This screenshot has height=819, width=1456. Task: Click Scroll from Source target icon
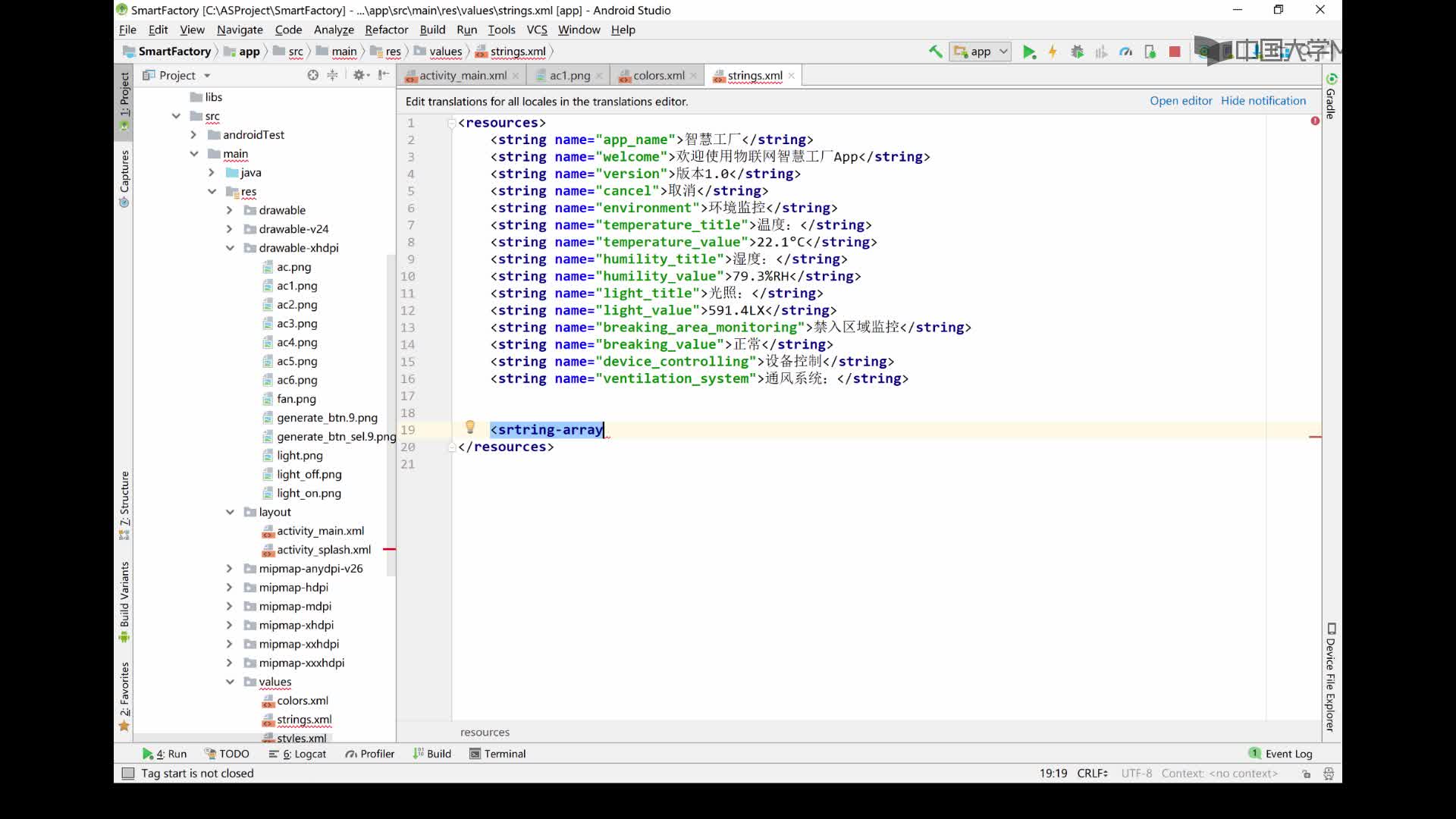coord(312,75)
